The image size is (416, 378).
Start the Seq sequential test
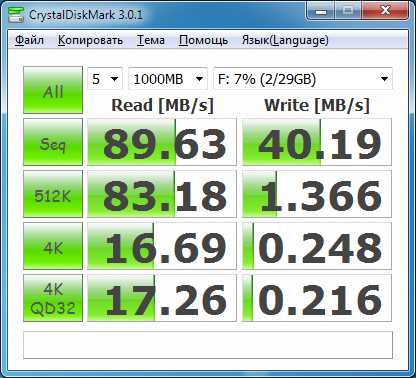53,142
